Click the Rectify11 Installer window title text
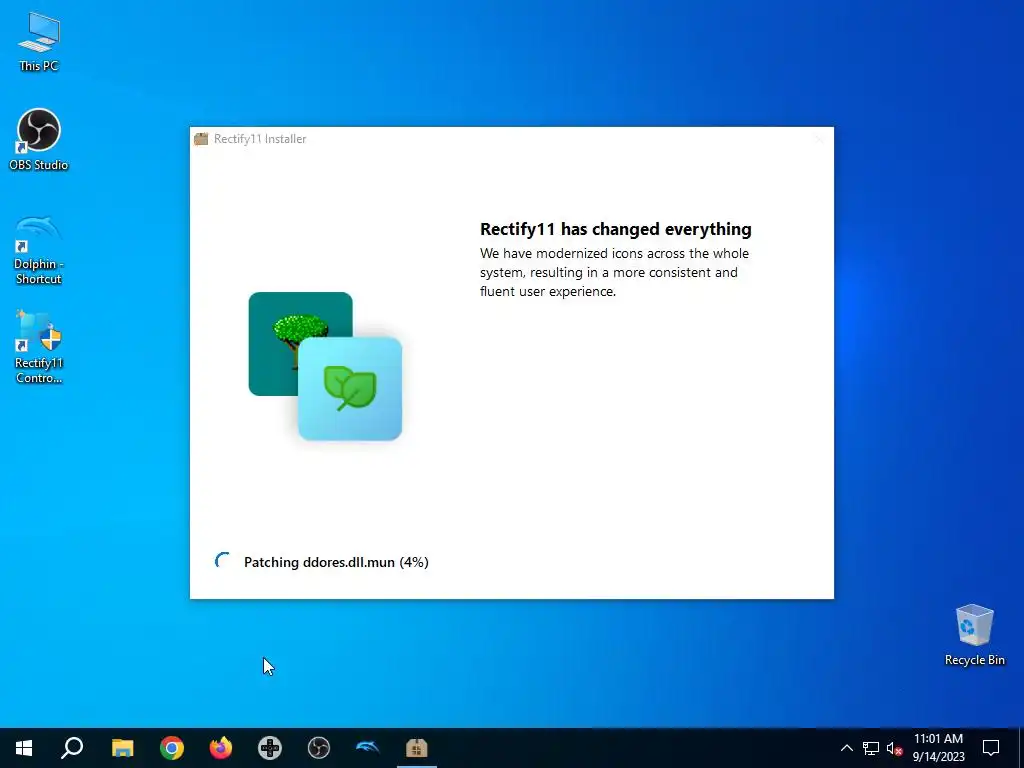The image size is (1024, 768). [x=260, y=138]
